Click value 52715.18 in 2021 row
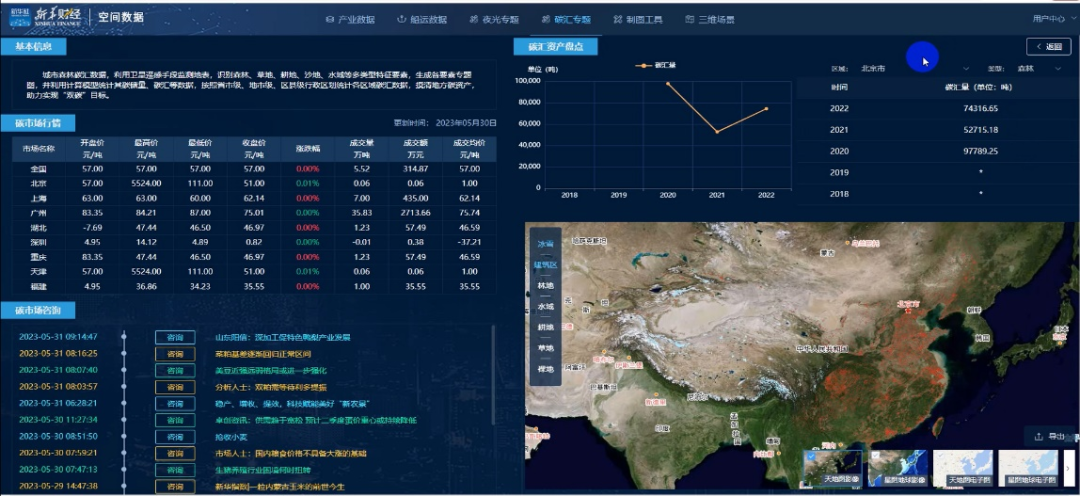1080x496 pixels. (981, 130)
